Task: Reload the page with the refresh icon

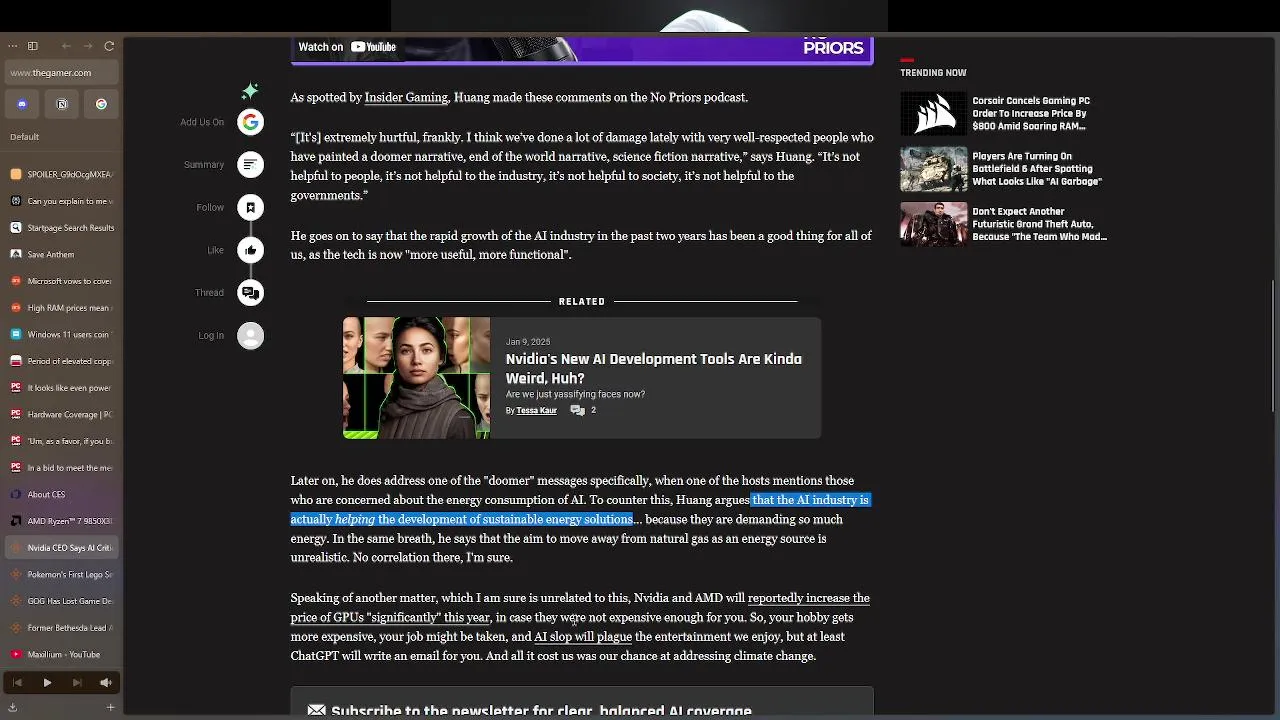Action: (109, 46)
